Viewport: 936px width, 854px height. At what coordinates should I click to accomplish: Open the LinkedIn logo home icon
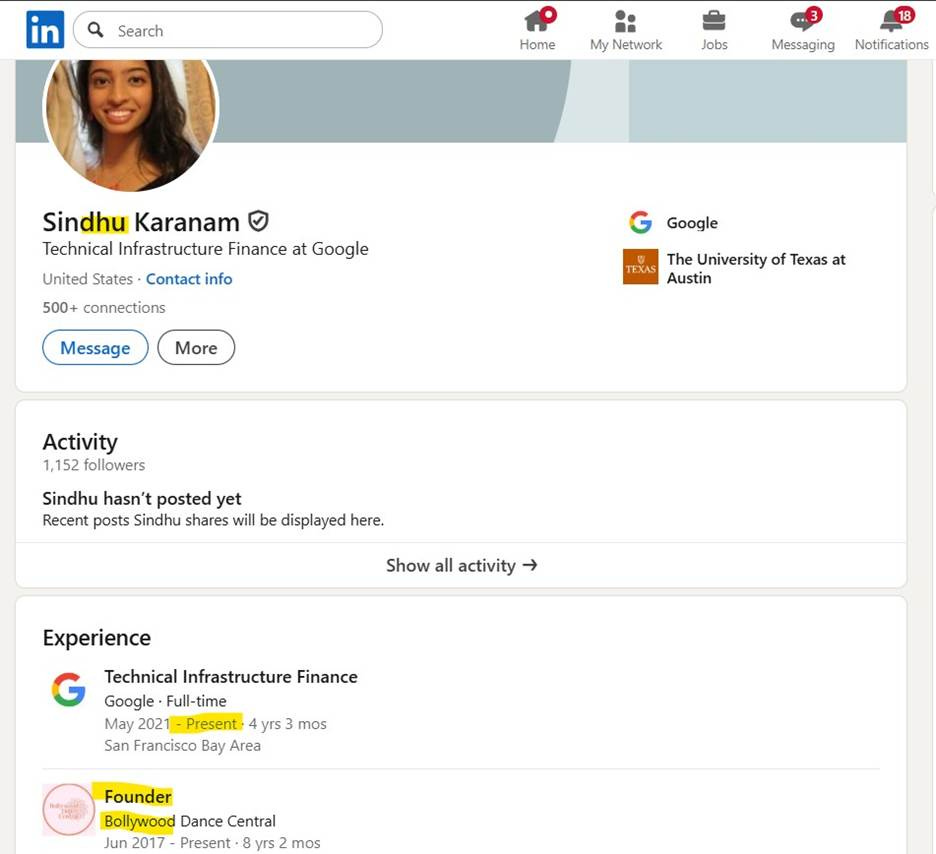click(45, 29)
